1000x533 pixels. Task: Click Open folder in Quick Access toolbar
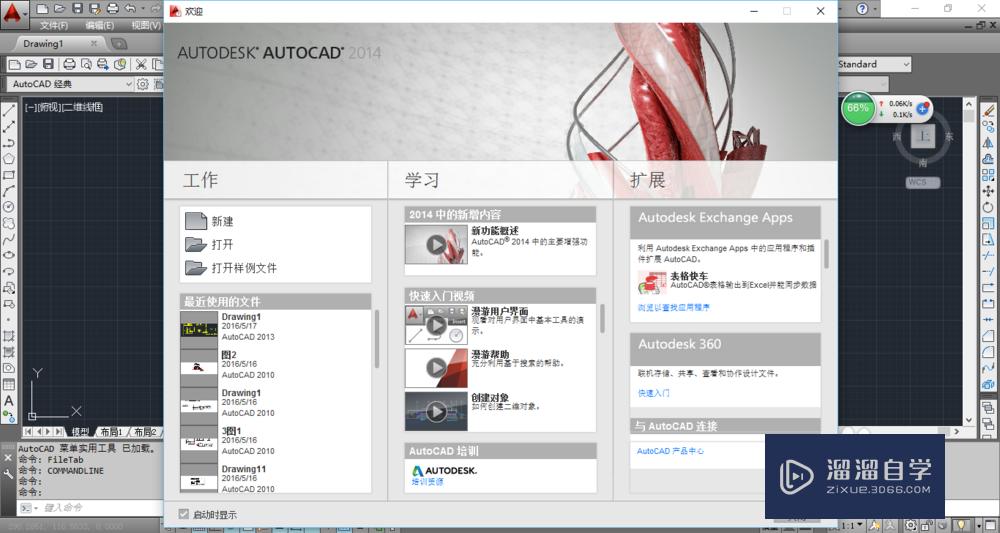click(59, 8)
